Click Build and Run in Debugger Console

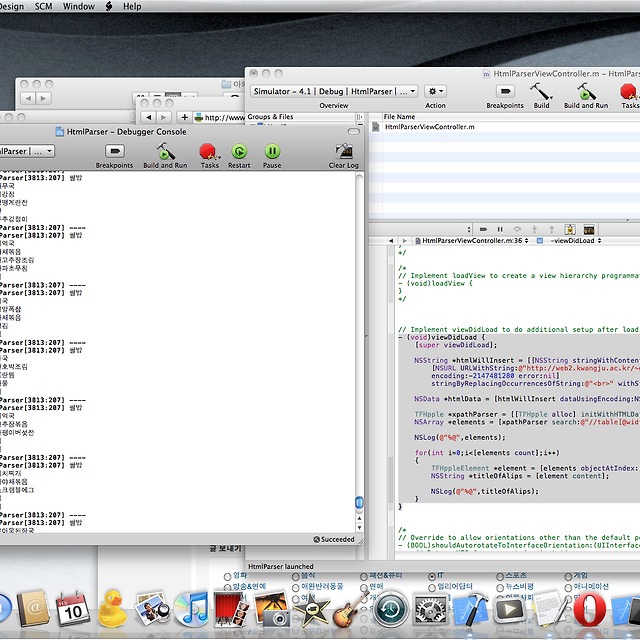tap(165, 152)
